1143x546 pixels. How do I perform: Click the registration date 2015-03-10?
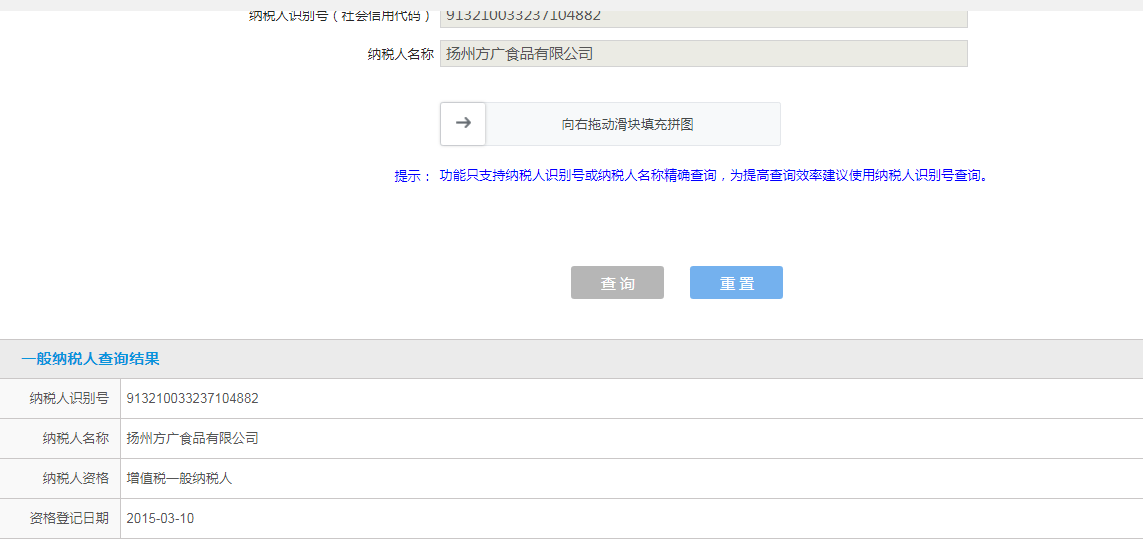tap(160, 519)
